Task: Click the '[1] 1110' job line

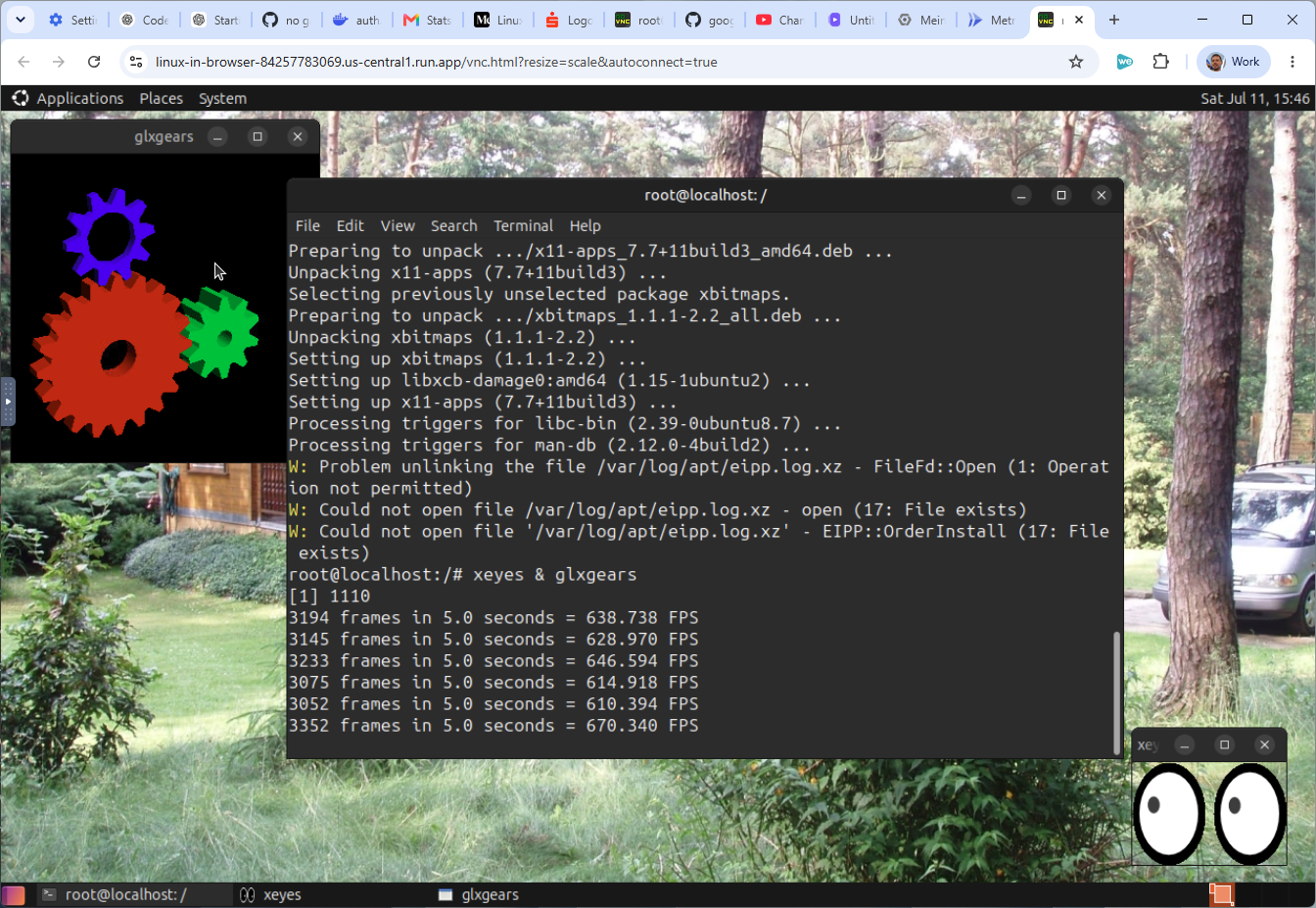Action: pos(329,597)
